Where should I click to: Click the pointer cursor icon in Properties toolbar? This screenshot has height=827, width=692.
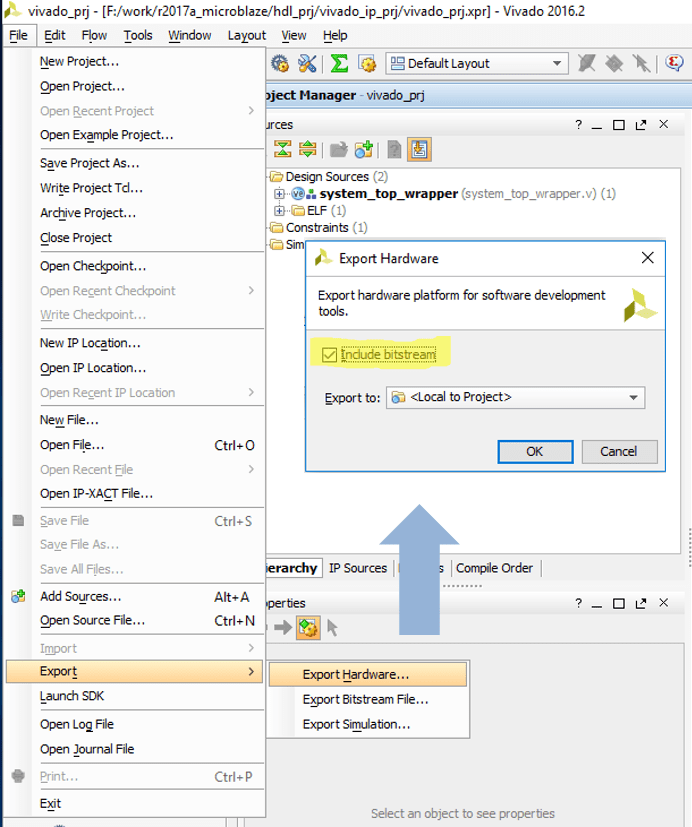(x=332, y=628)
